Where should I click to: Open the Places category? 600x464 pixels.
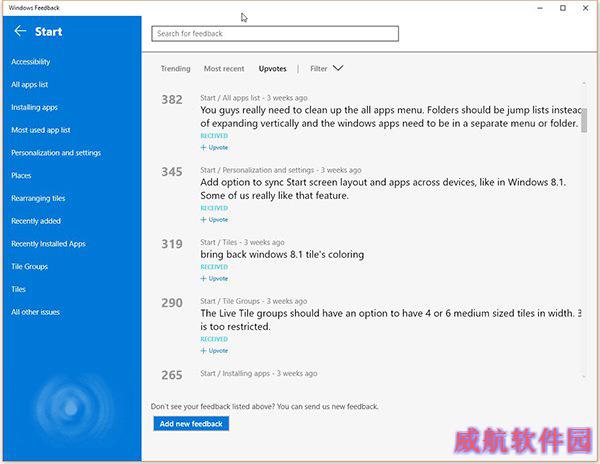pos(21,176)
